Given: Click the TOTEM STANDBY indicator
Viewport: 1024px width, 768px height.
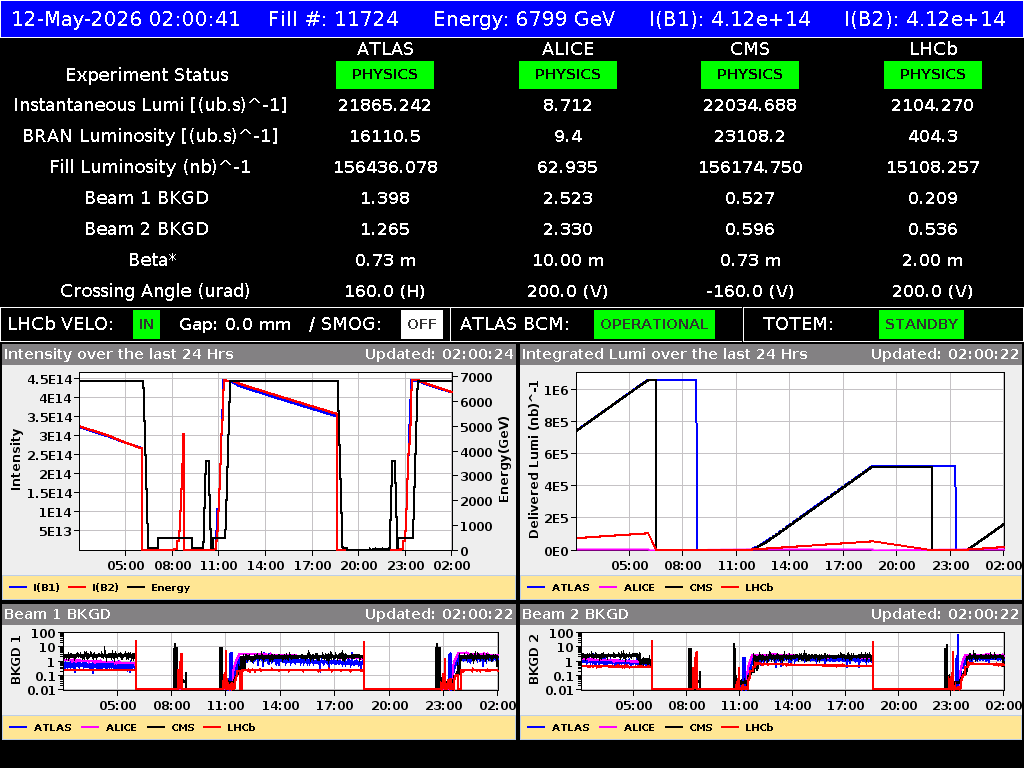Looking at the screenshot, I should 921,325.
